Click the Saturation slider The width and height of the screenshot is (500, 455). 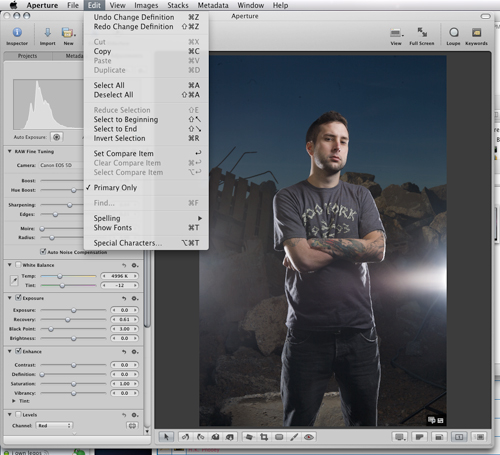pos(73,384)
